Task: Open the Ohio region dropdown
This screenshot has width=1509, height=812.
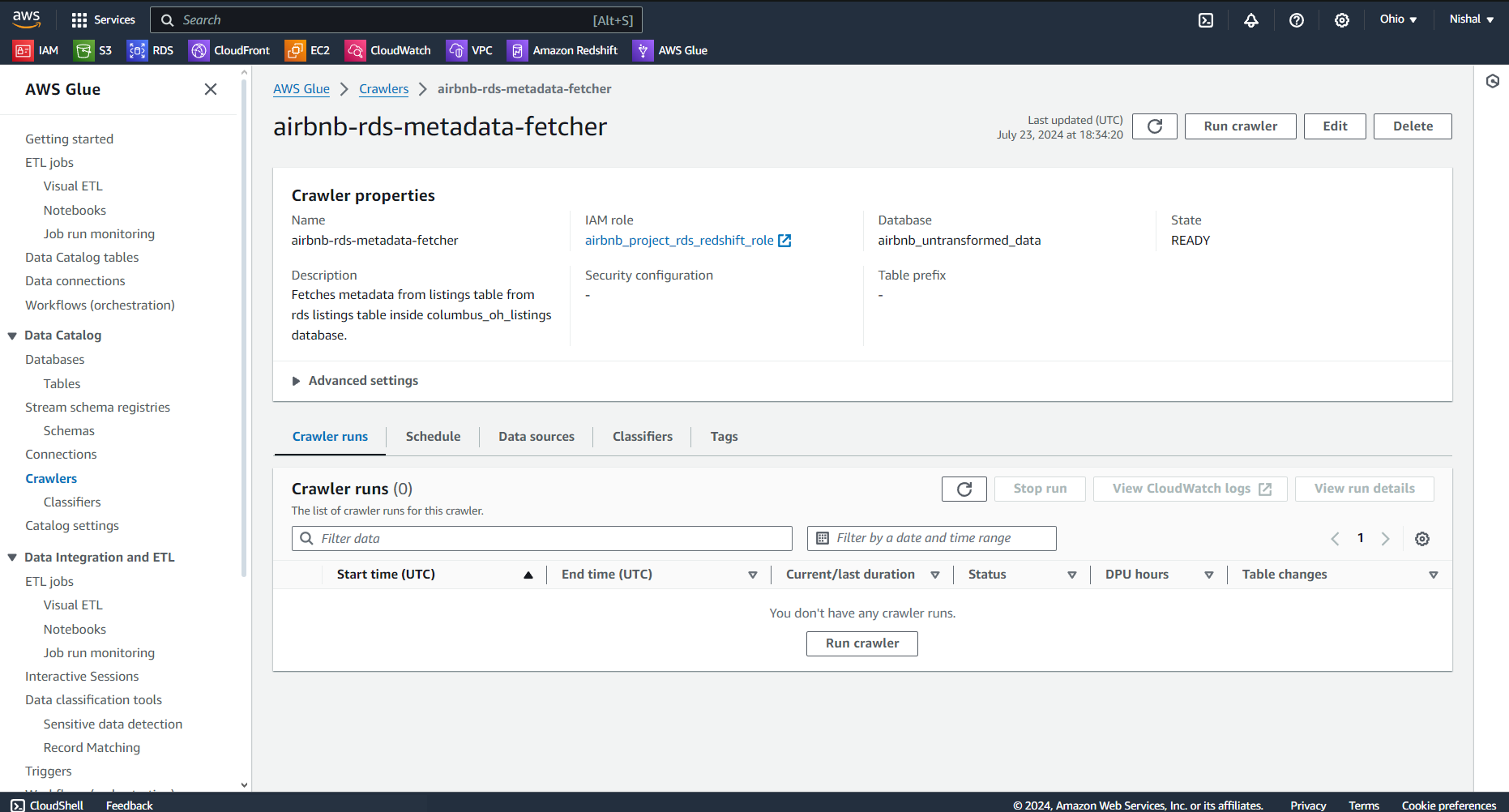Action: [1399, 19]
